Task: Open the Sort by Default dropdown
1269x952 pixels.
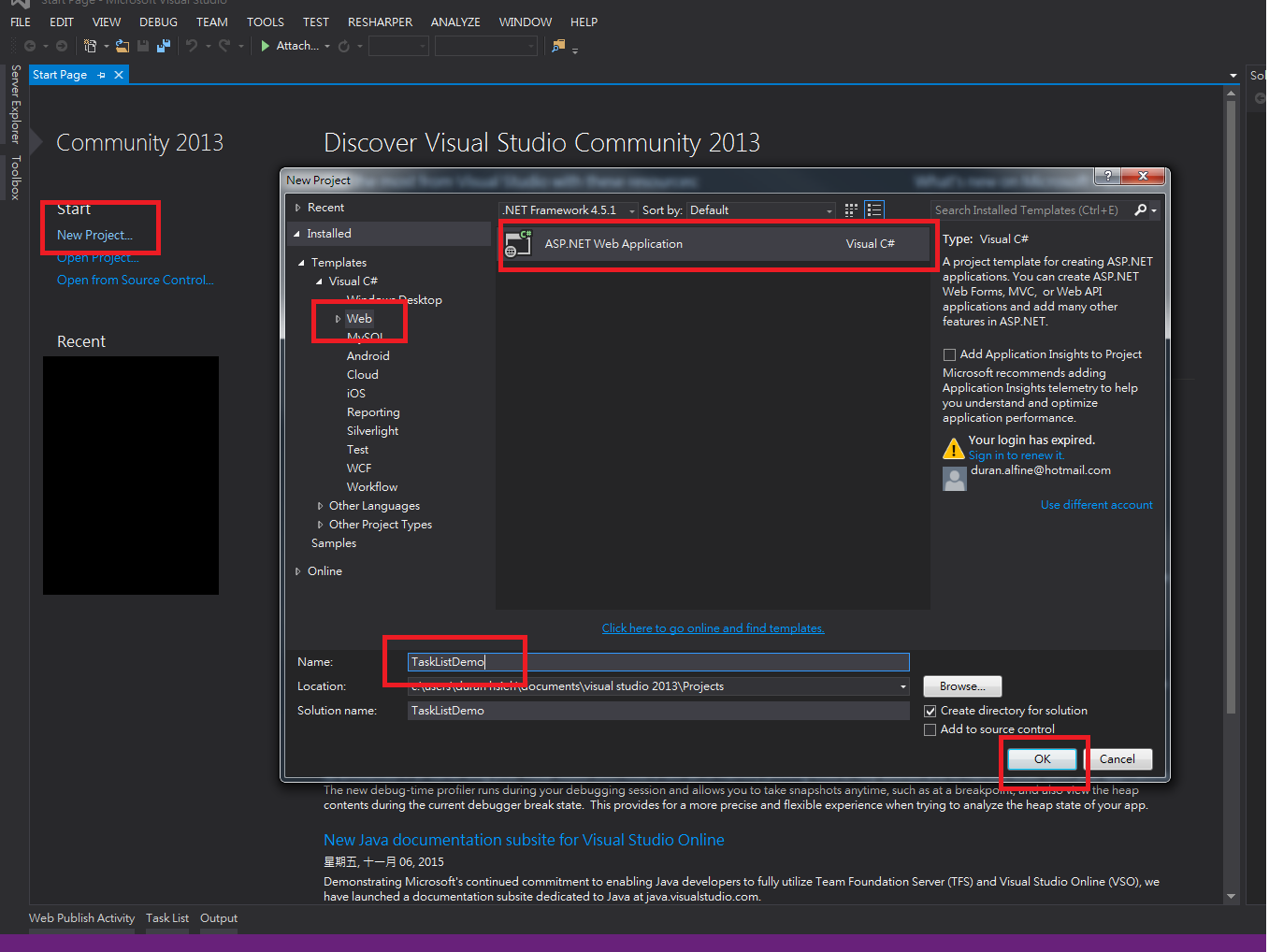Action: 761,210
